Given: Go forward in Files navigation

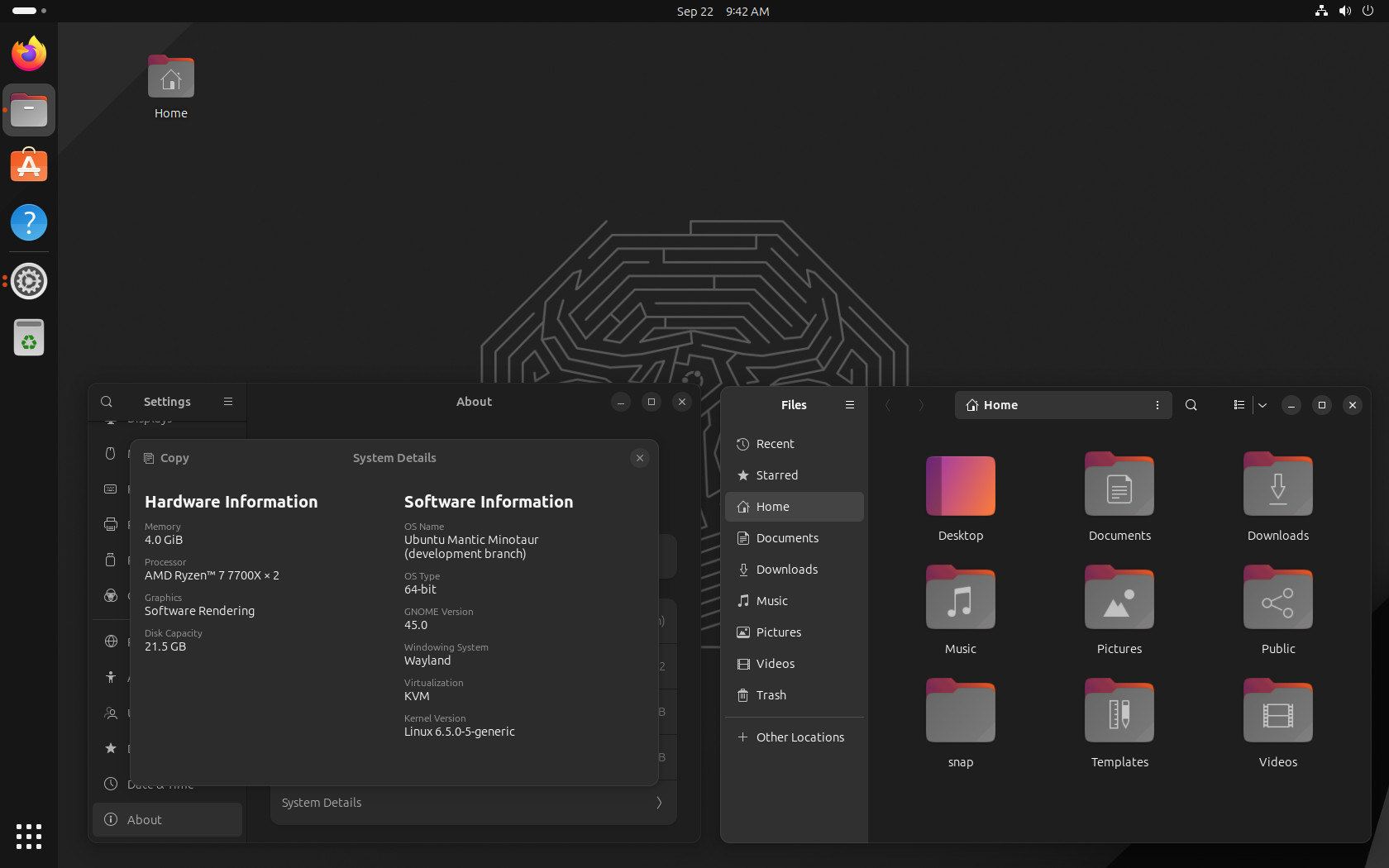Looking at the screenshot, I should [921, 405].
